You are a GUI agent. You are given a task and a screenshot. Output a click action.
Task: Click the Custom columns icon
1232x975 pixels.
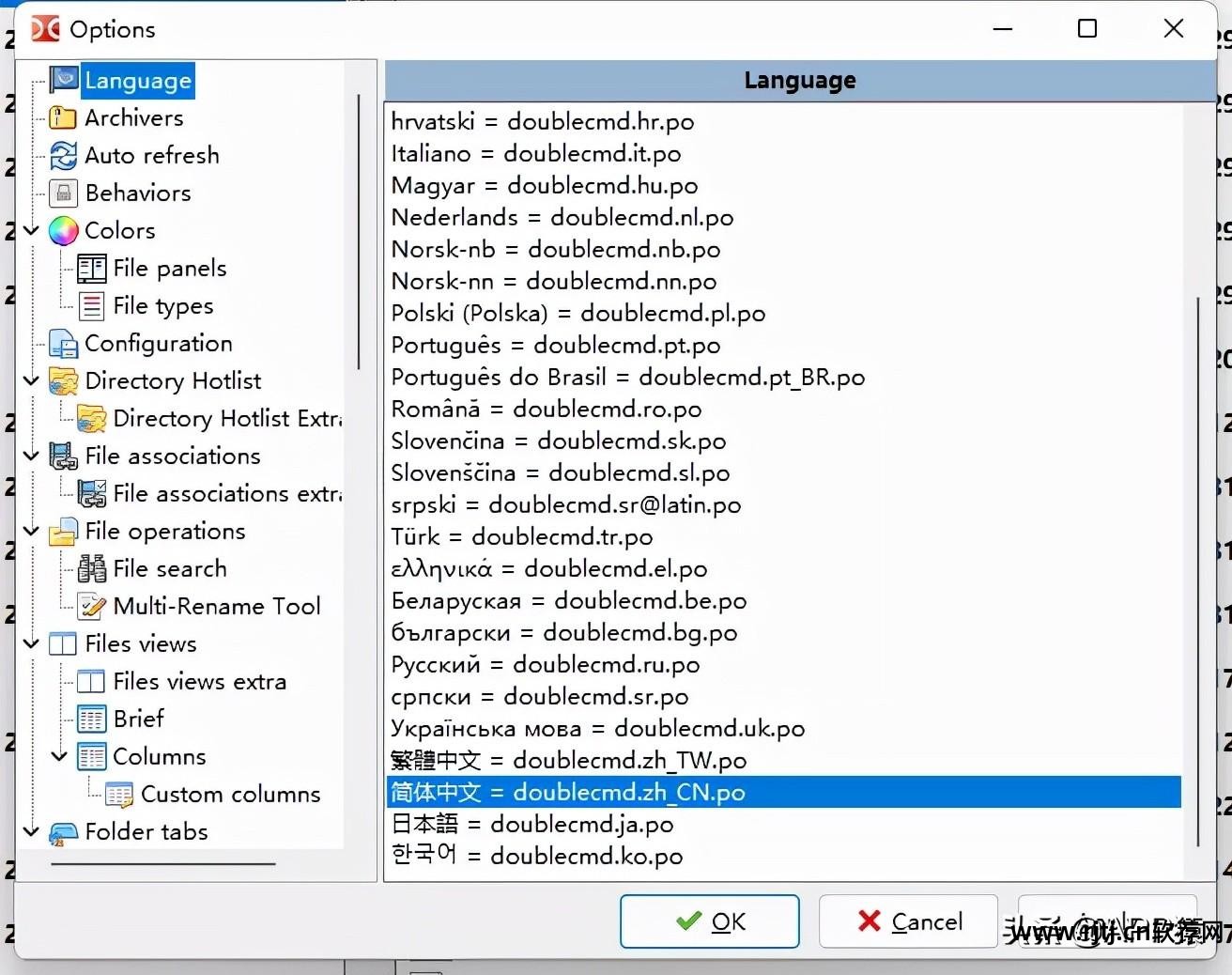[x=119, y=795]
